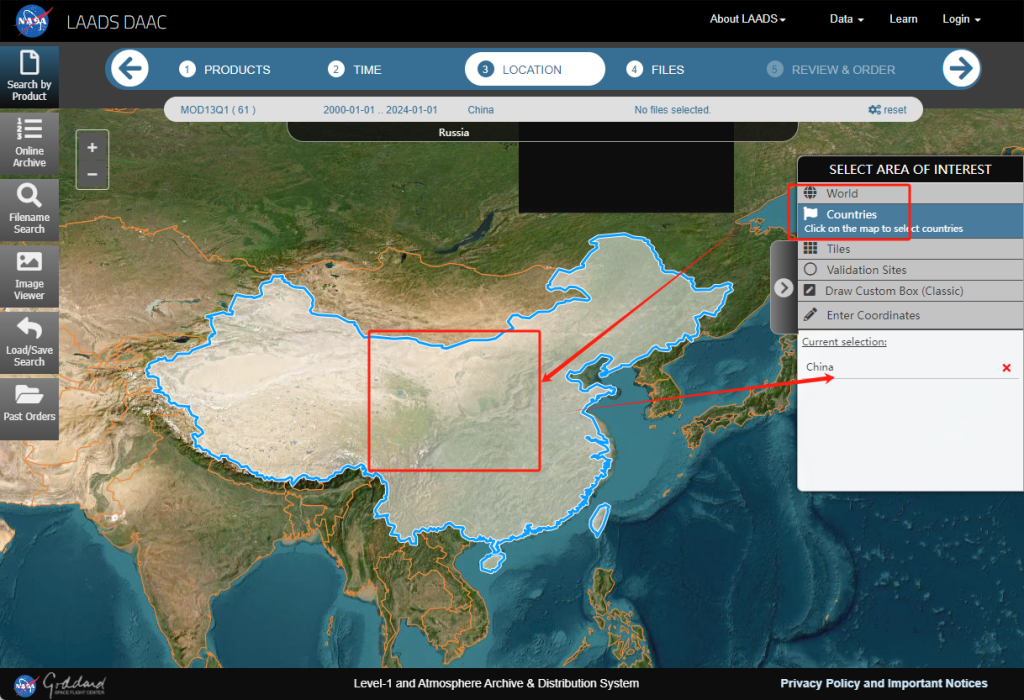
Task: Expand the Data dropdown menu
Action: pos(846,19)
